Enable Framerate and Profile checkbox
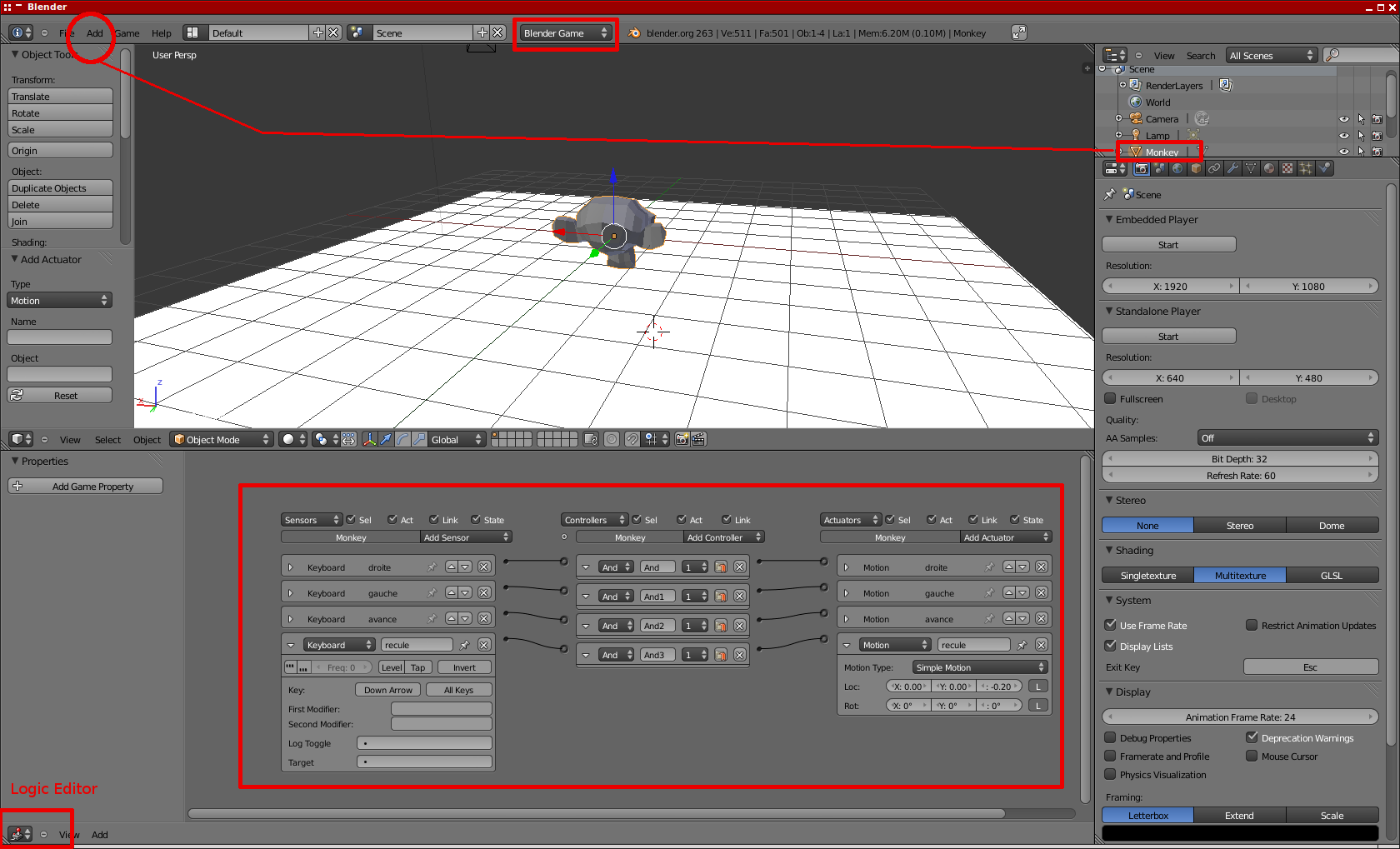 click(x=1110, y=756)
